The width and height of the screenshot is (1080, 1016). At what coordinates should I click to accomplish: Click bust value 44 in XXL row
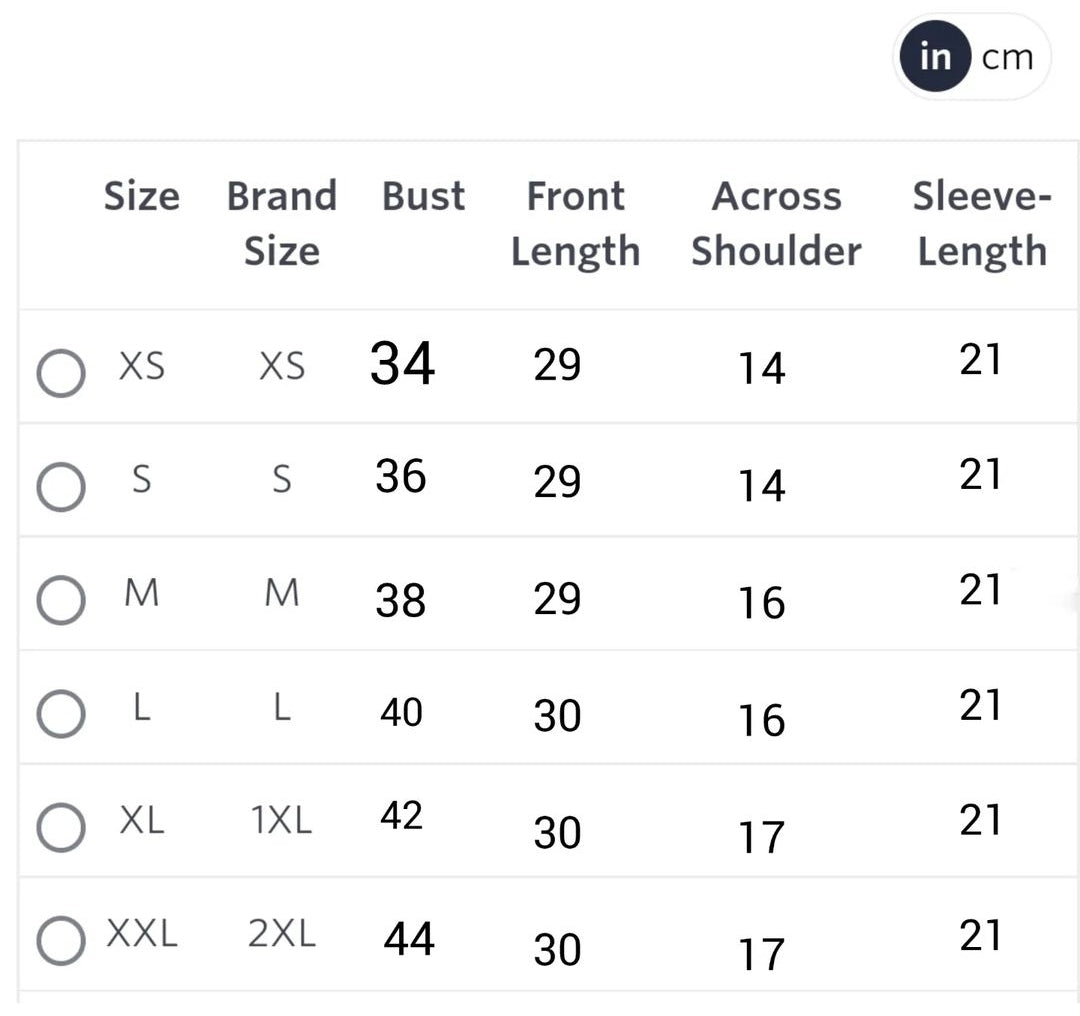pos(409,939)
